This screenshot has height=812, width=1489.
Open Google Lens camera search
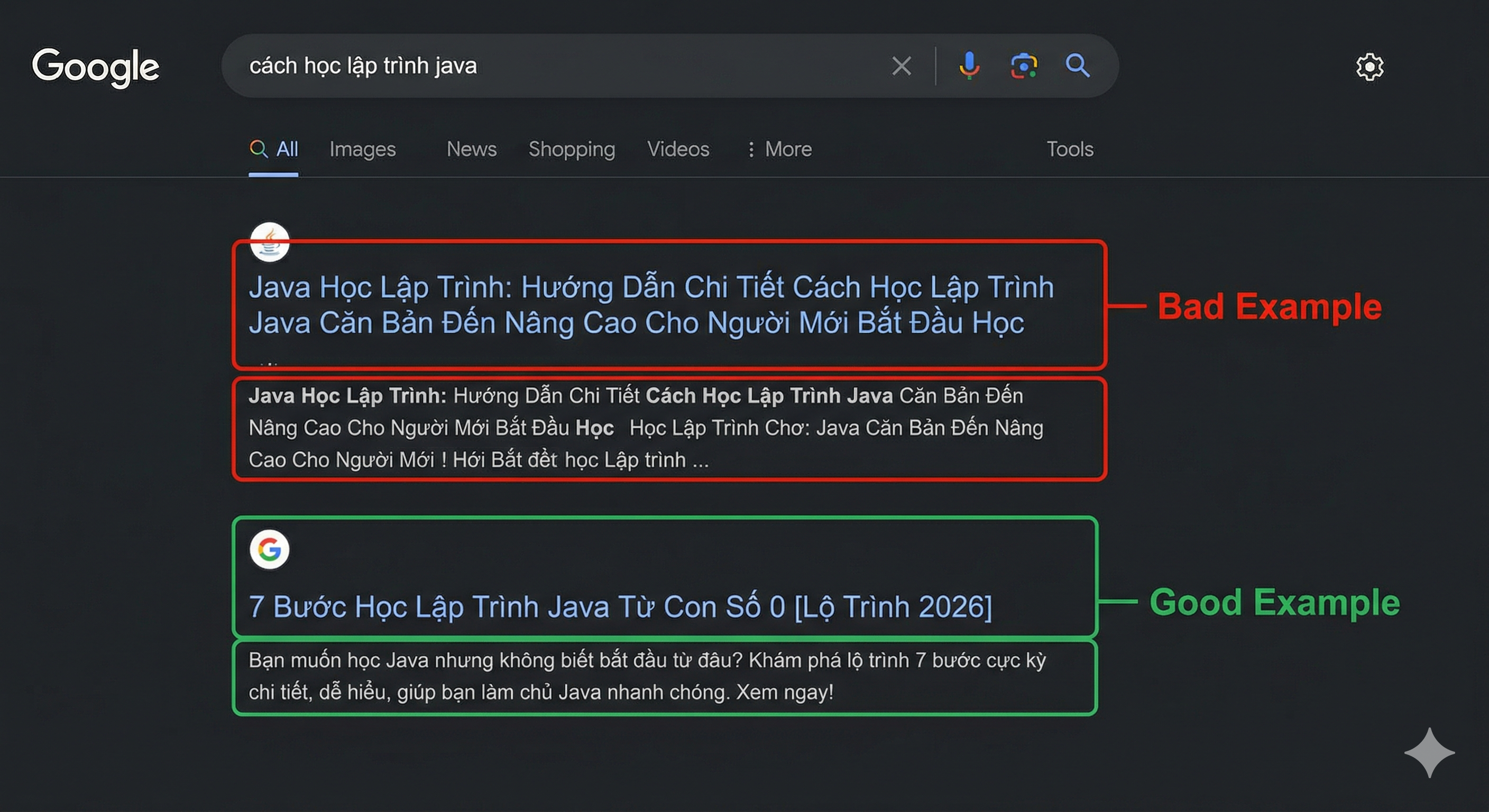point(1023,66)
